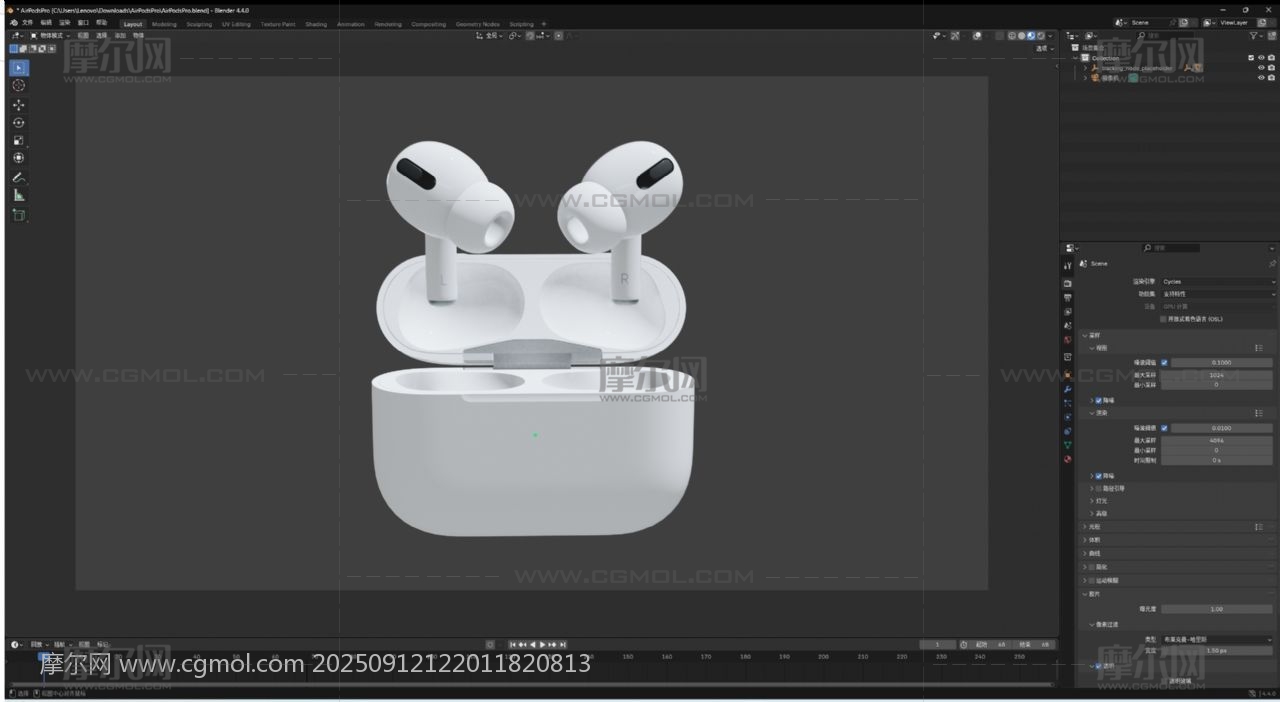This screenshot has width=1280, height=702.
Task: Open the outliner filter icon
Action: (1254, 36)
